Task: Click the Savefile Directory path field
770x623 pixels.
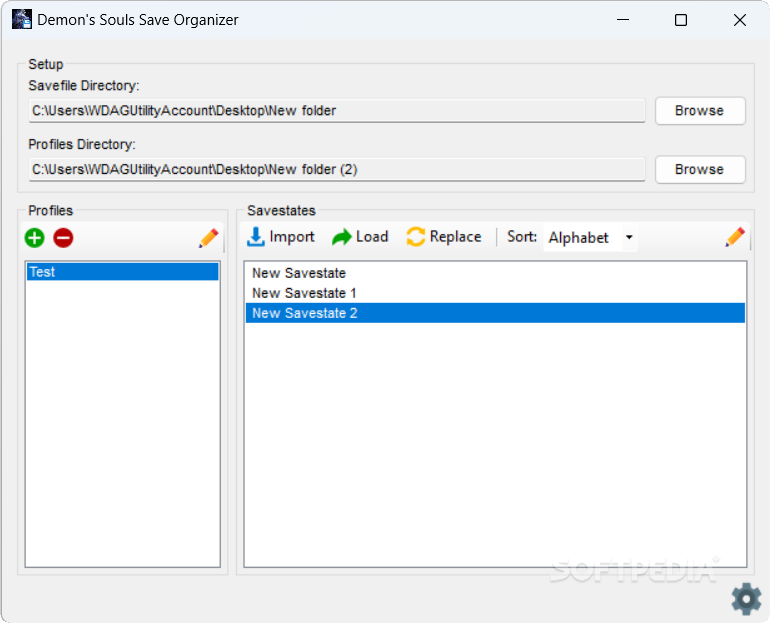Action: point(337,110)
